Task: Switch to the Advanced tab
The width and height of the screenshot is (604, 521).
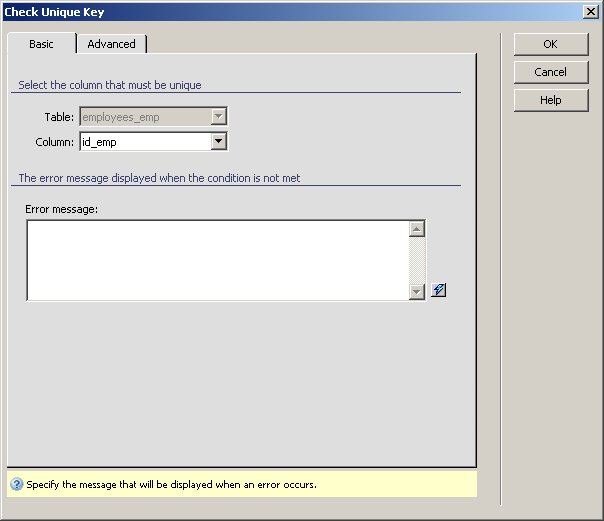Action: click(111, 44)
